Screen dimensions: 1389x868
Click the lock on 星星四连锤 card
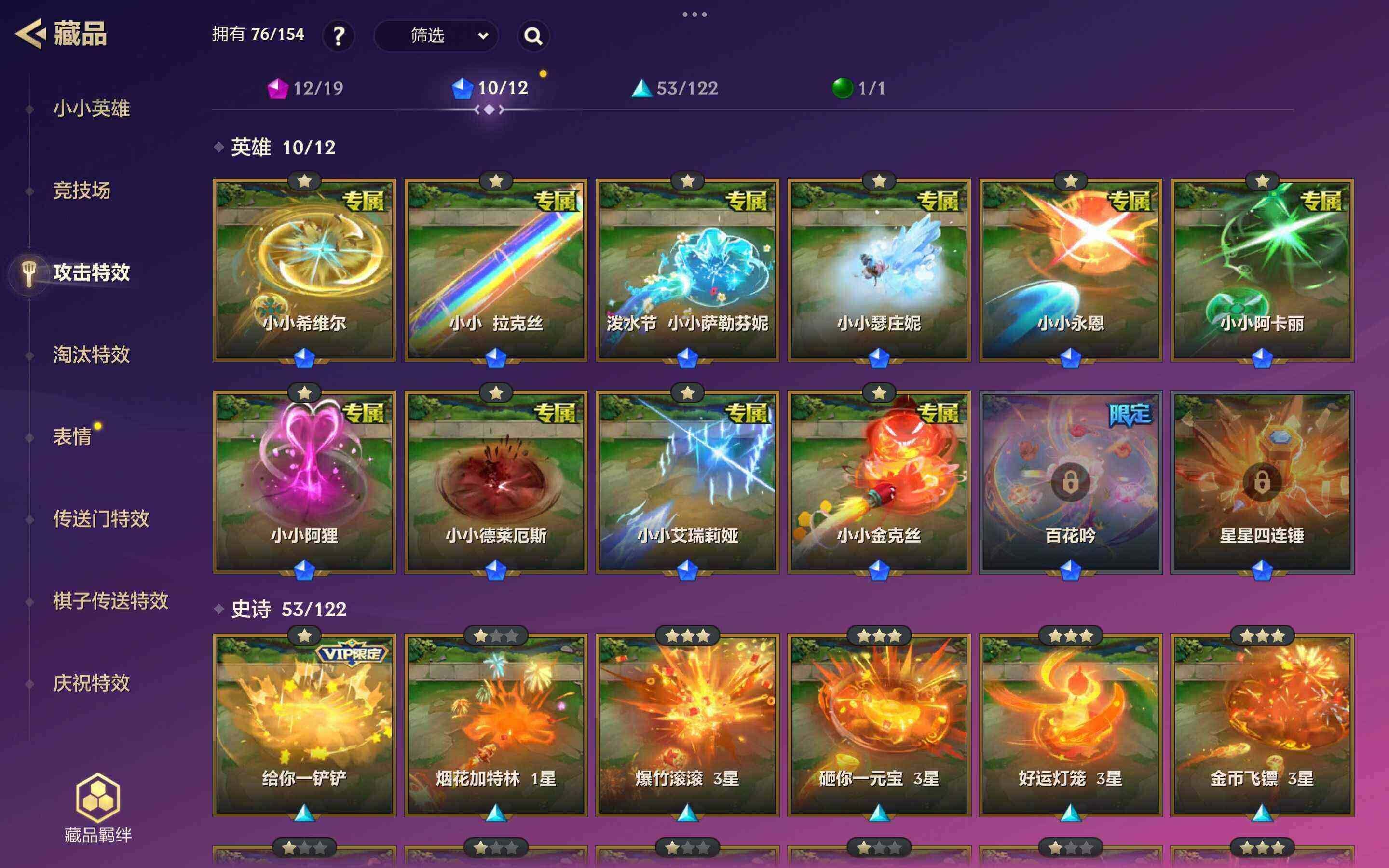[1262, 482]
